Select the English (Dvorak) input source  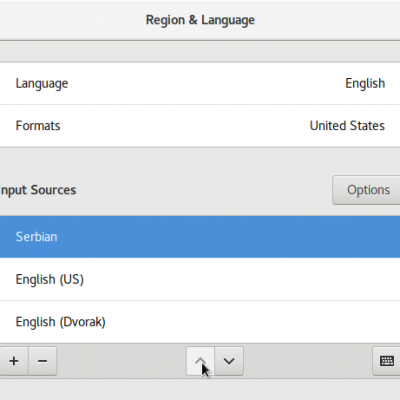pos(200,322)
